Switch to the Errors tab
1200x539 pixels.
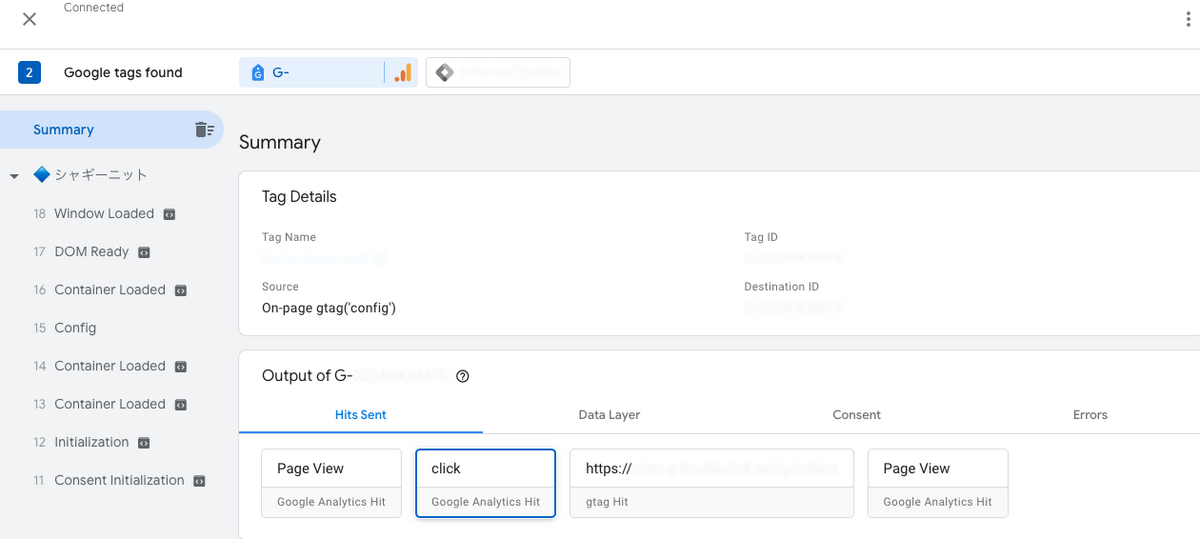(1090, 415)
